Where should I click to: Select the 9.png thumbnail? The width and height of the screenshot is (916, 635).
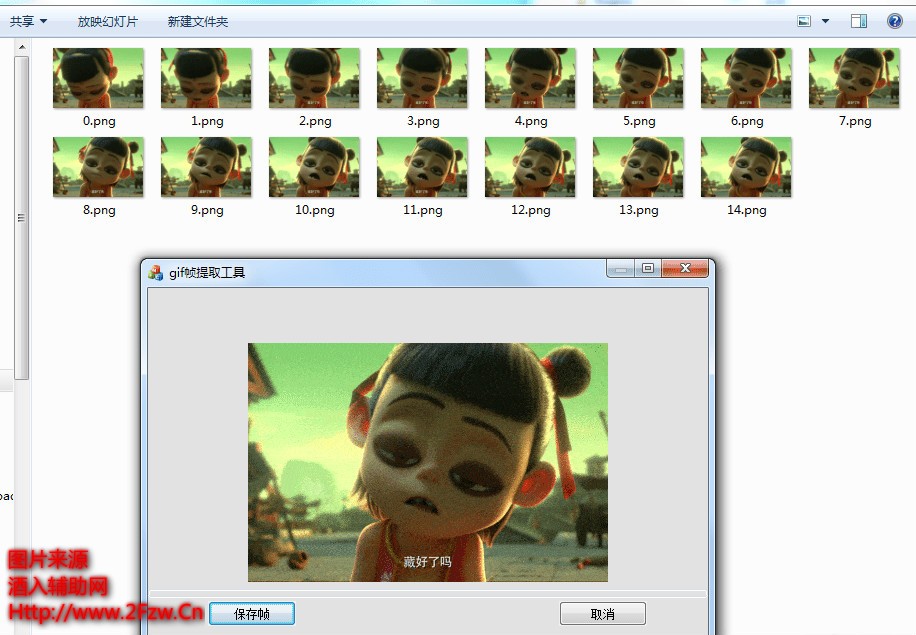(x=206, y=167)
